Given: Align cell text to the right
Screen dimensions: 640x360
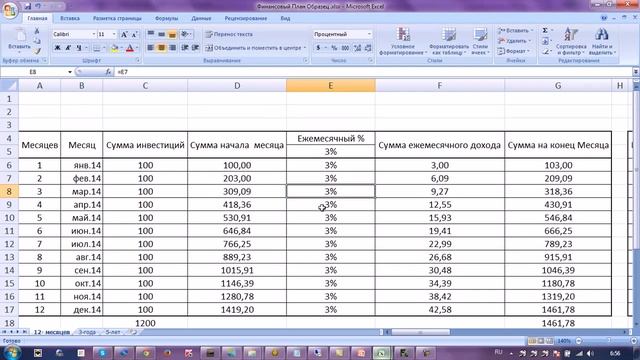Looking at the screenshot, I should [172, 48].
